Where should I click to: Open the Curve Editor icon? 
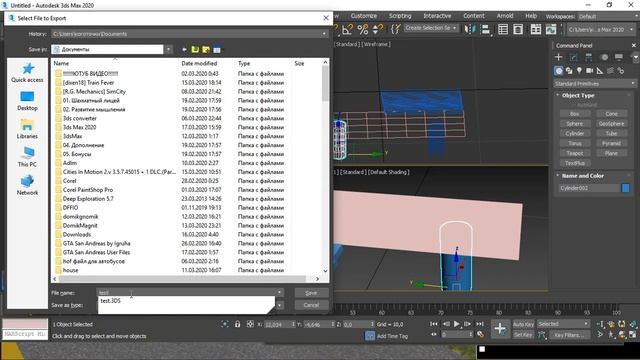pyautogui.click(x=551, y=29)
